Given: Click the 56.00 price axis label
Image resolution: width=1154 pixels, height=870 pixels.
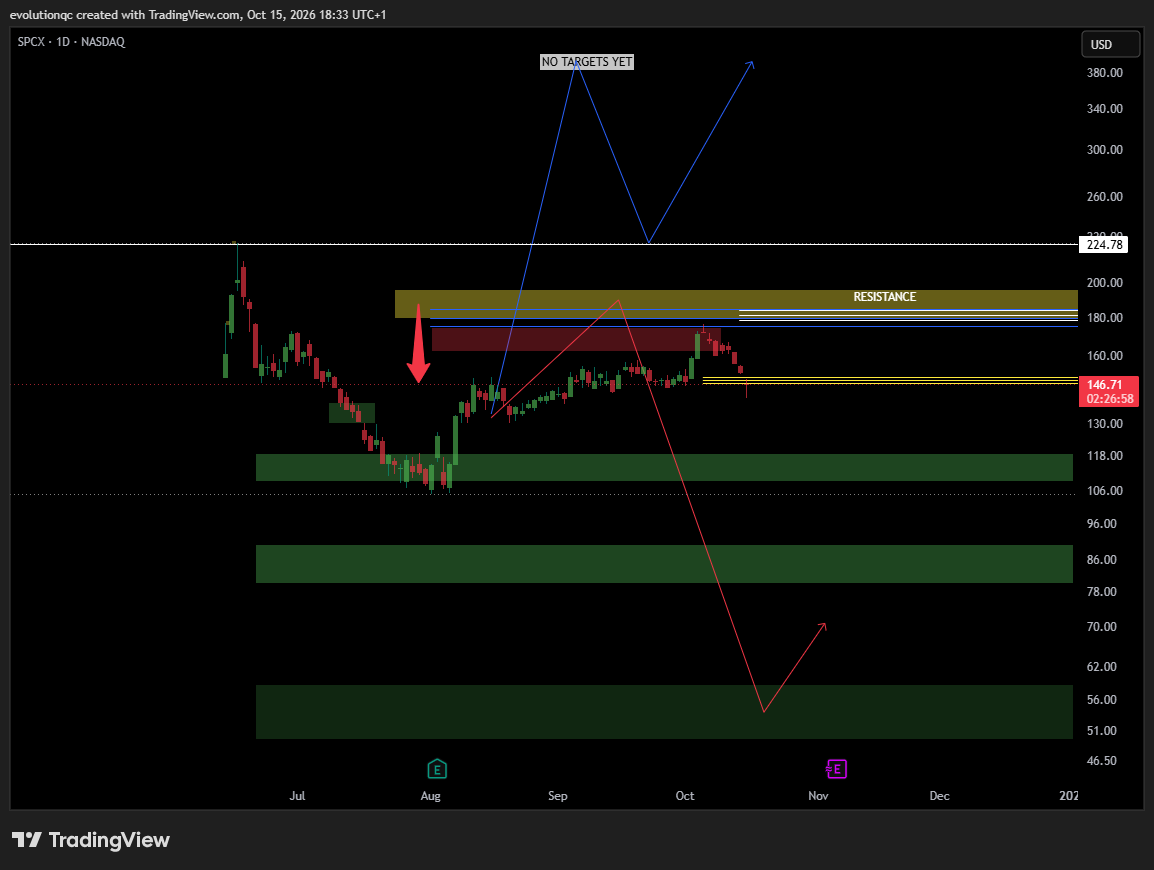Looking at the screenshot, I should [1102, 700].
